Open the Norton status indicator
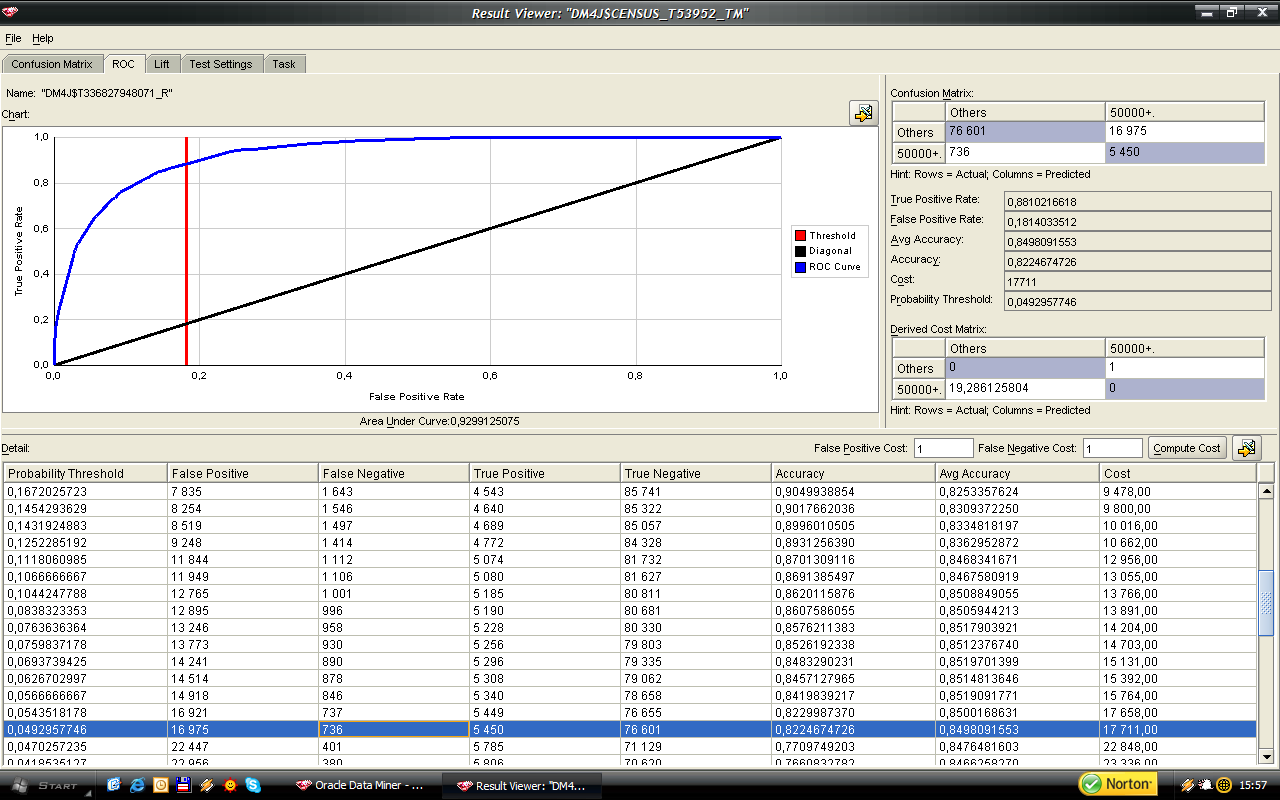Image resolution: width=1280 pixels, height=800 pixels. (x=1117, y=784)
